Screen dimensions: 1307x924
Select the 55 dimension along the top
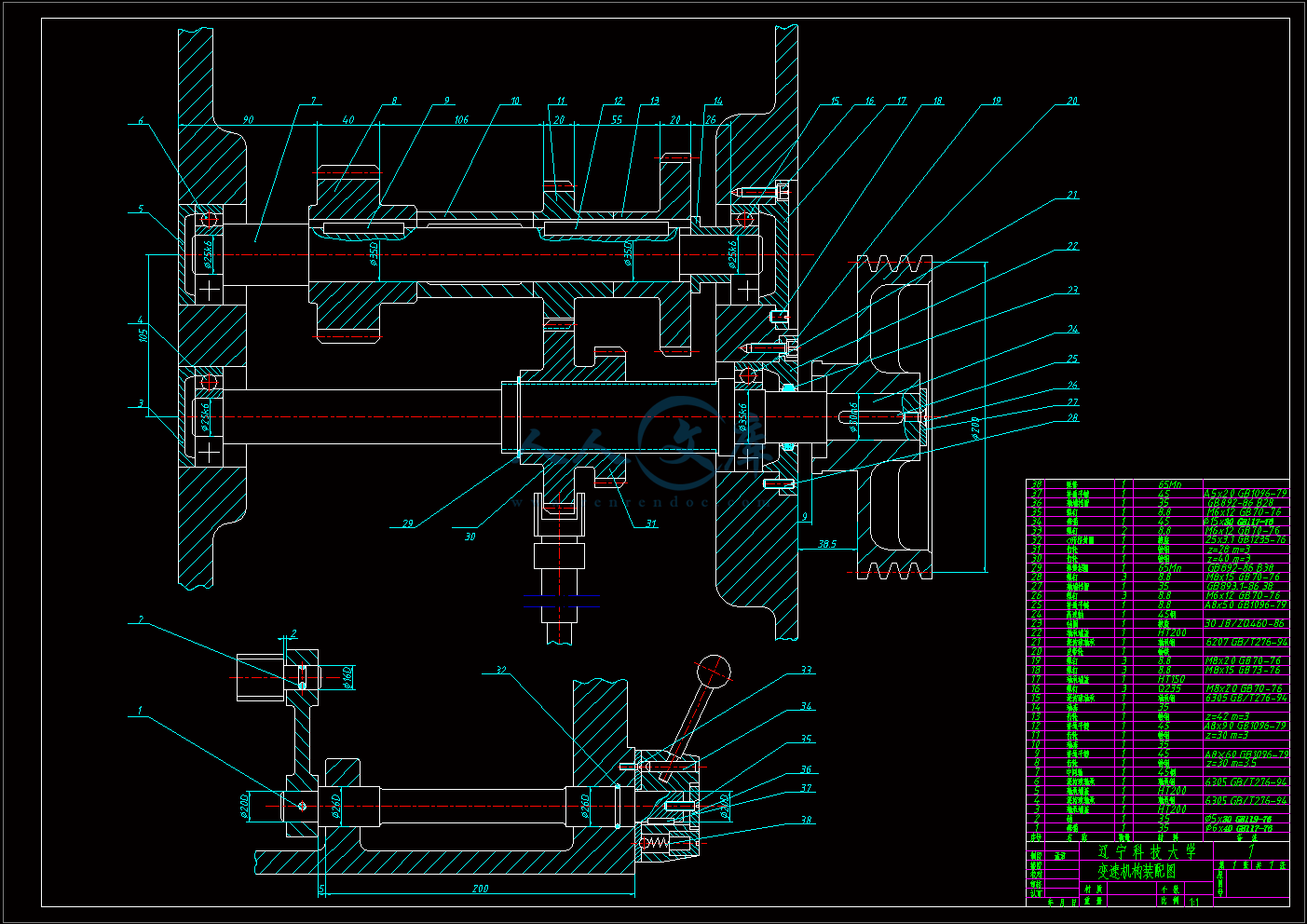pos(617,120)
